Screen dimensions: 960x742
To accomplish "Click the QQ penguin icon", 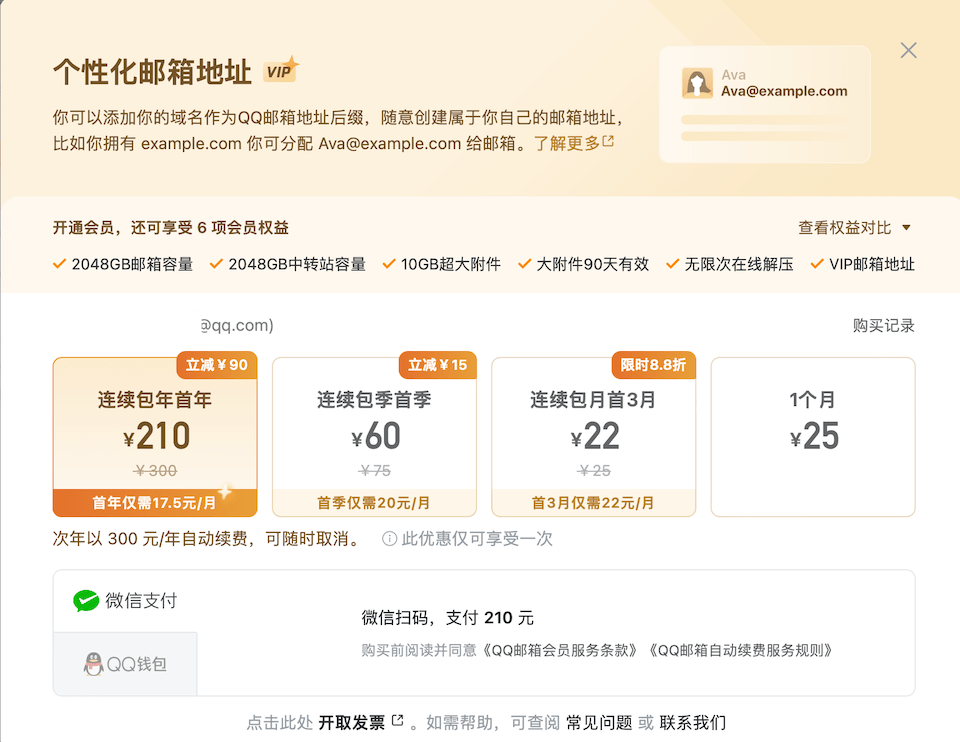I will pos(93,664).
